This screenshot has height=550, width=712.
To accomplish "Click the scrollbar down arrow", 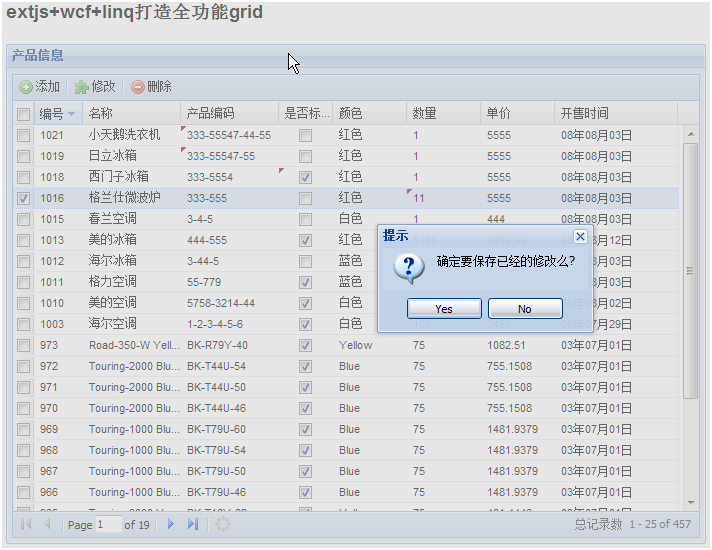I will (690, 501).
